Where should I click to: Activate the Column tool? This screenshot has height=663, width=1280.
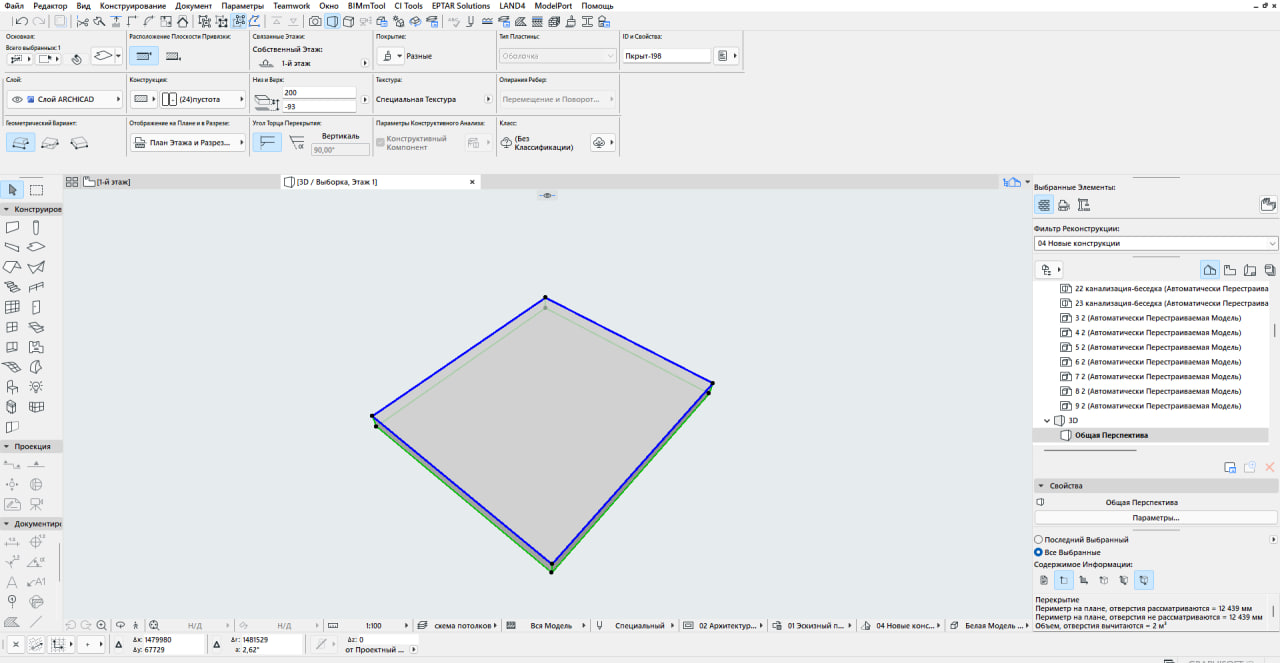[x=36, y=228]
